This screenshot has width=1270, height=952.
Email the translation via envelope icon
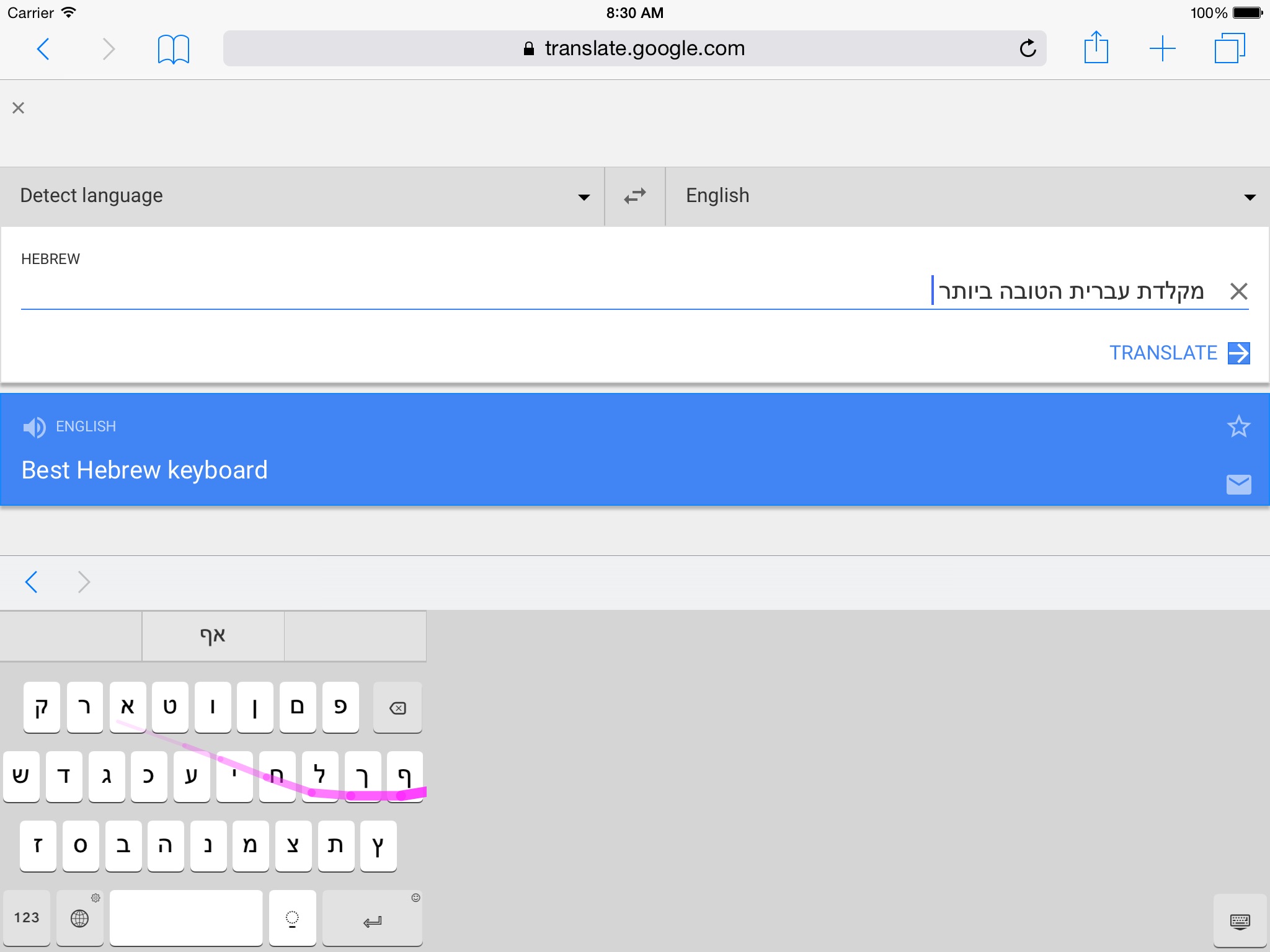click(x=1238, y=484)
